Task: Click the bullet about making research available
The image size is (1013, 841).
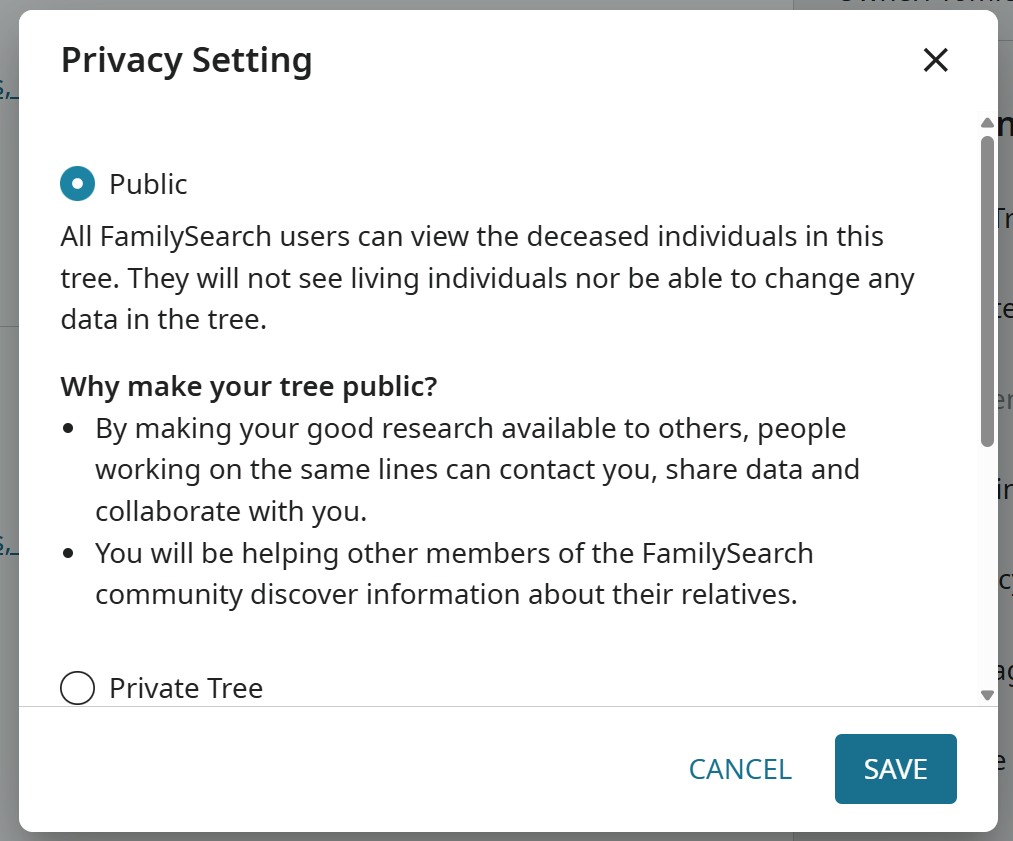Action: click(x=475, y=470)
